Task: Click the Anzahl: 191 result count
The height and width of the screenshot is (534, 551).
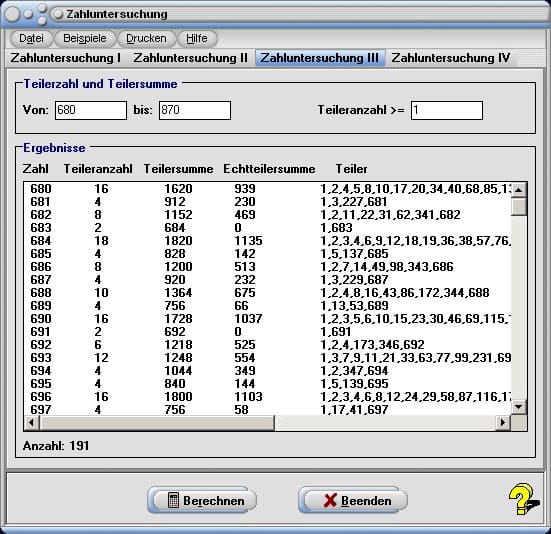Action: coord(56,446)
